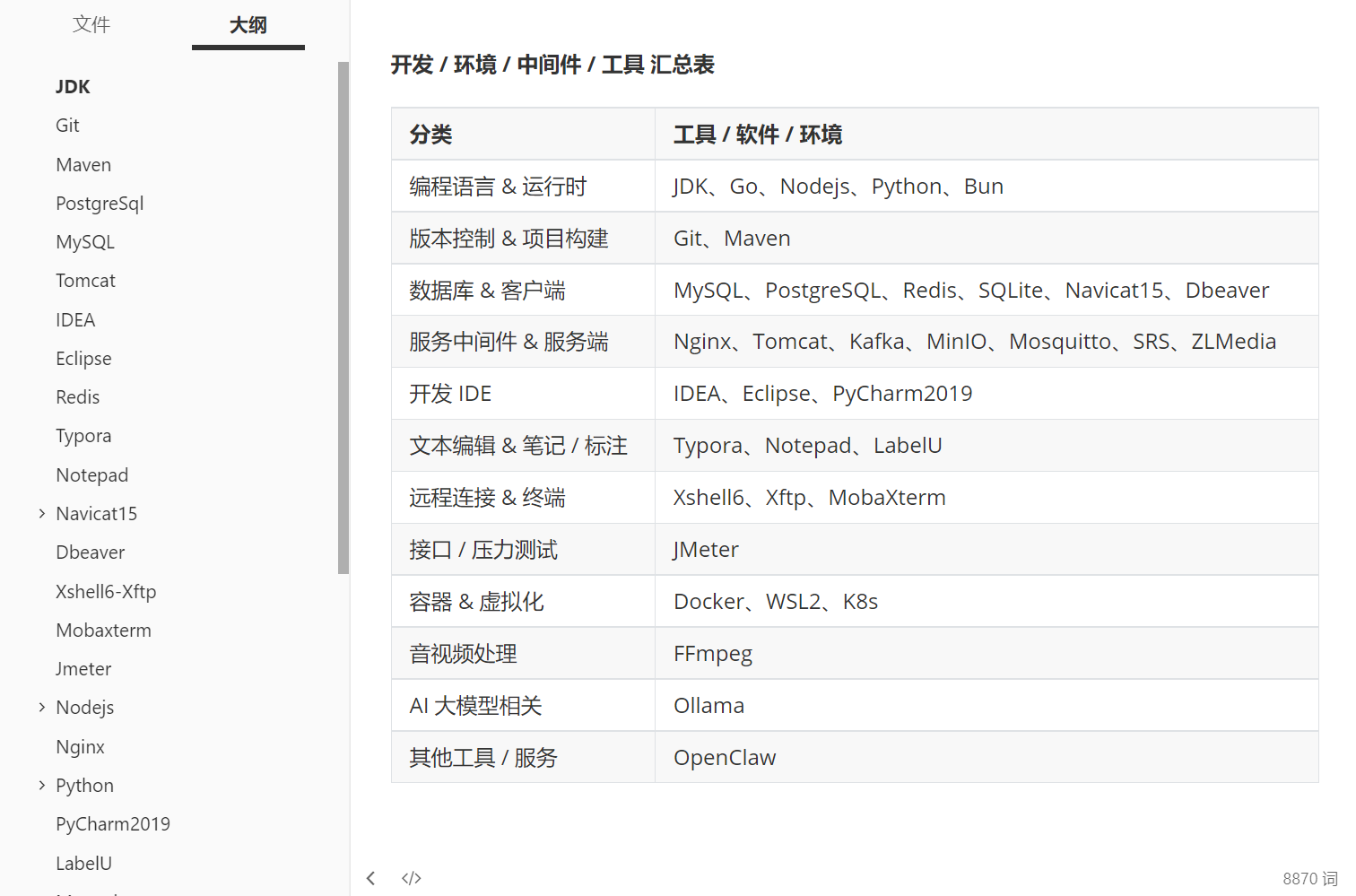
Task: Show word count details from 8870 词
Action: [x=1309, y=879]
